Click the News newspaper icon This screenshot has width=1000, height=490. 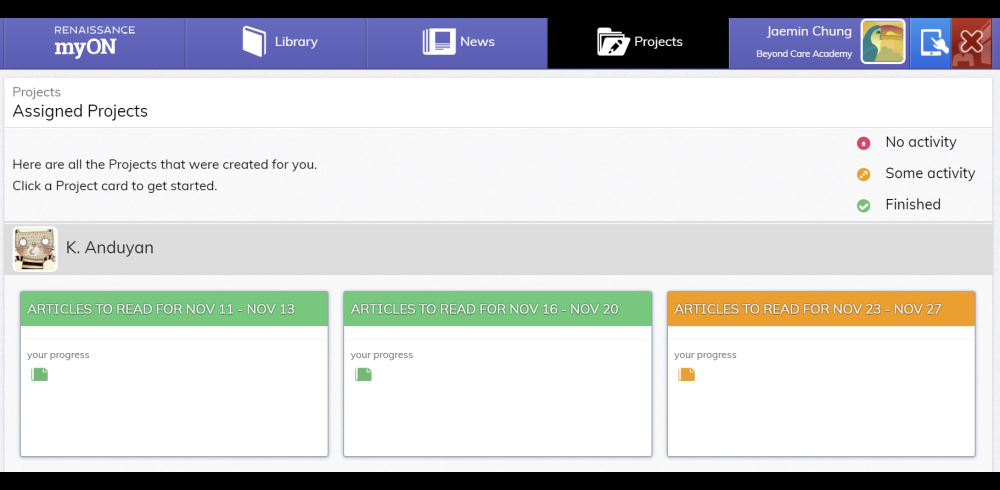pyautogui.click(x=439, y=41)
